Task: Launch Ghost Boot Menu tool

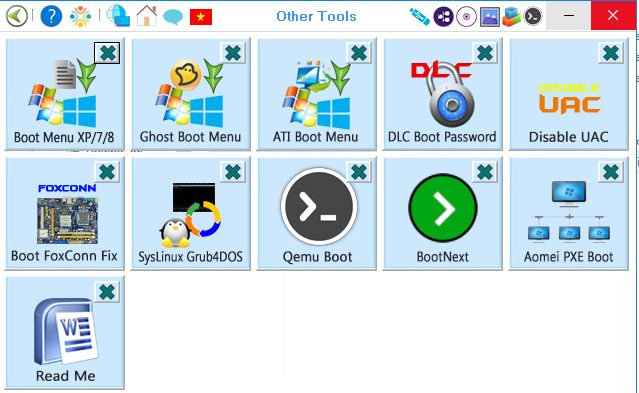Action: tap(191, 94)
